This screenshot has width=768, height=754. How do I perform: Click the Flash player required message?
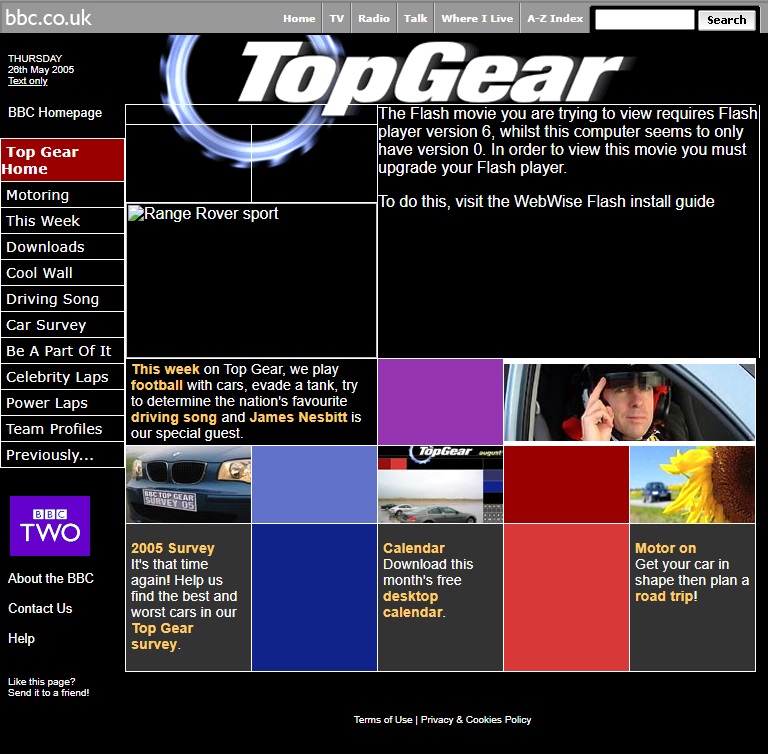point(567,141)
